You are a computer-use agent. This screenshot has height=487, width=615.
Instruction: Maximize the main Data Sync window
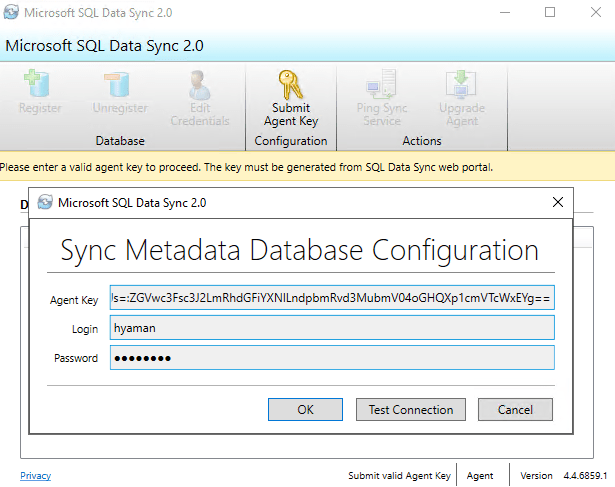[x=550, y=12]
